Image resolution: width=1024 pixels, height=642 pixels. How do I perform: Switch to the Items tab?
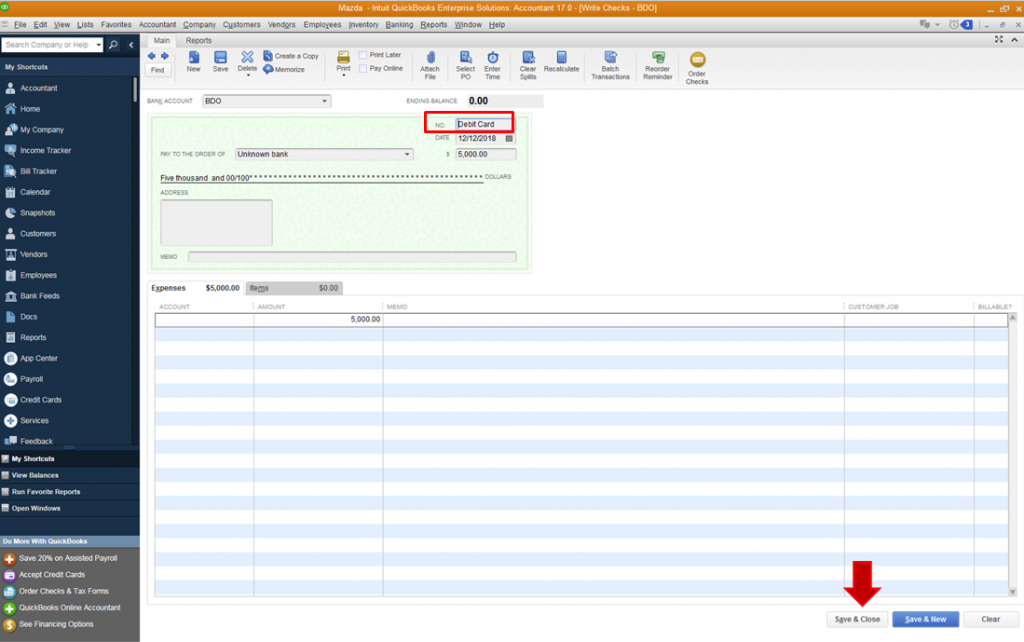[293, 288]
